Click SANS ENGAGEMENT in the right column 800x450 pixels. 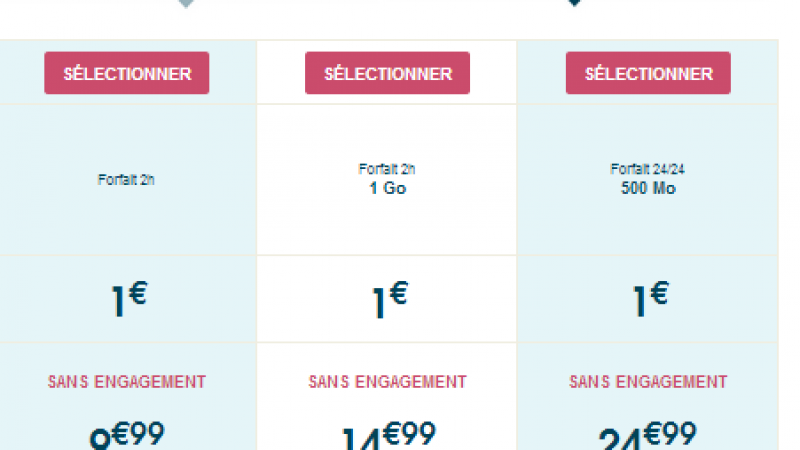coord(648,381)
